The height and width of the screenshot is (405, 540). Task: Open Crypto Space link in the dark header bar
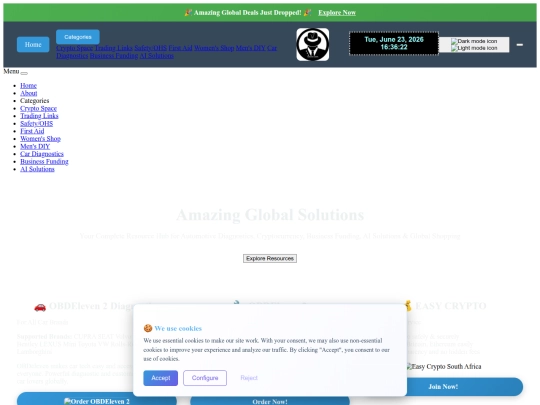coord(75,48)
